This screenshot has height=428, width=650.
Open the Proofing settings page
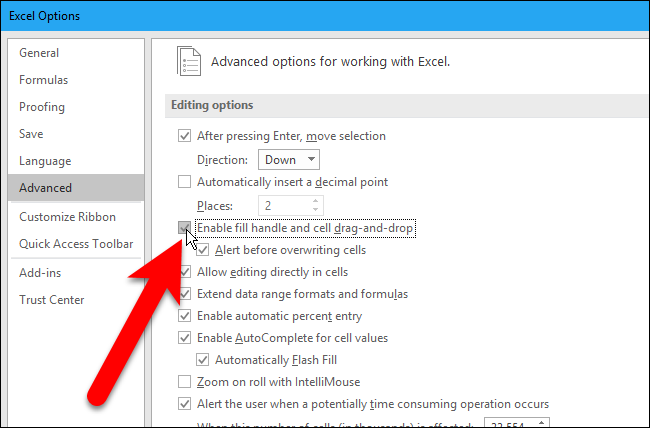42,107
